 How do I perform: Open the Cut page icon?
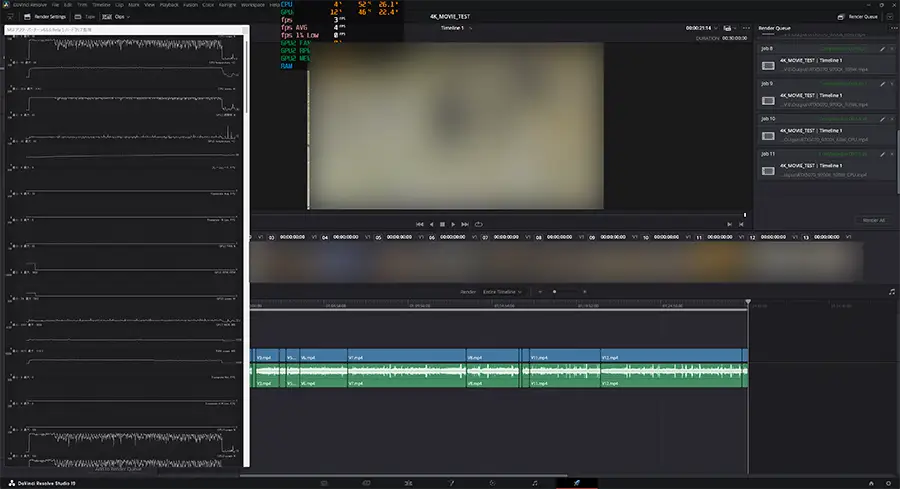point(366,483)
